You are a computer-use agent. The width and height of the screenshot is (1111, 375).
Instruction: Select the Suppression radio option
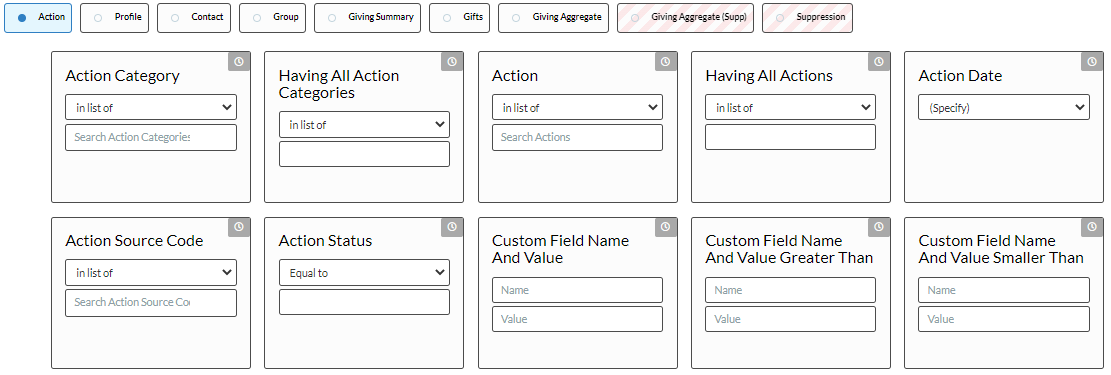pyautogui.click(x=807, y=18)
